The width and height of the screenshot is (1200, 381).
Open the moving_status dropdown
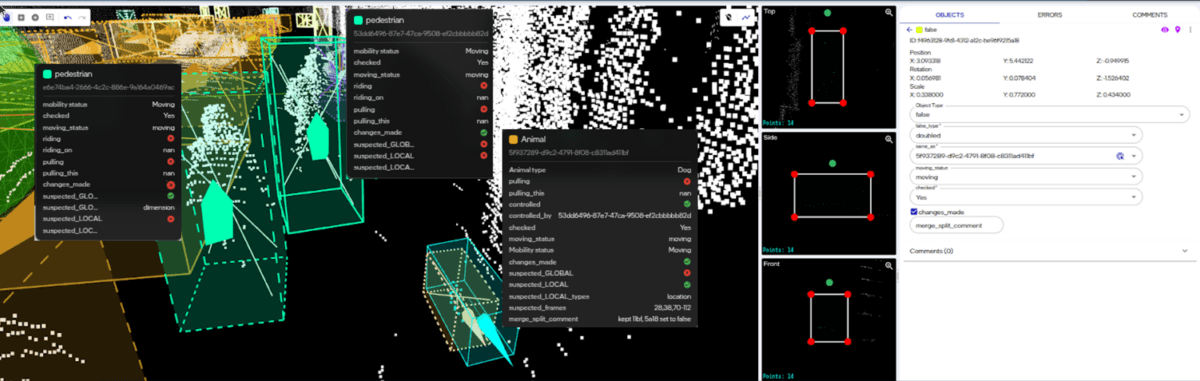click(x=1025, y=177)
